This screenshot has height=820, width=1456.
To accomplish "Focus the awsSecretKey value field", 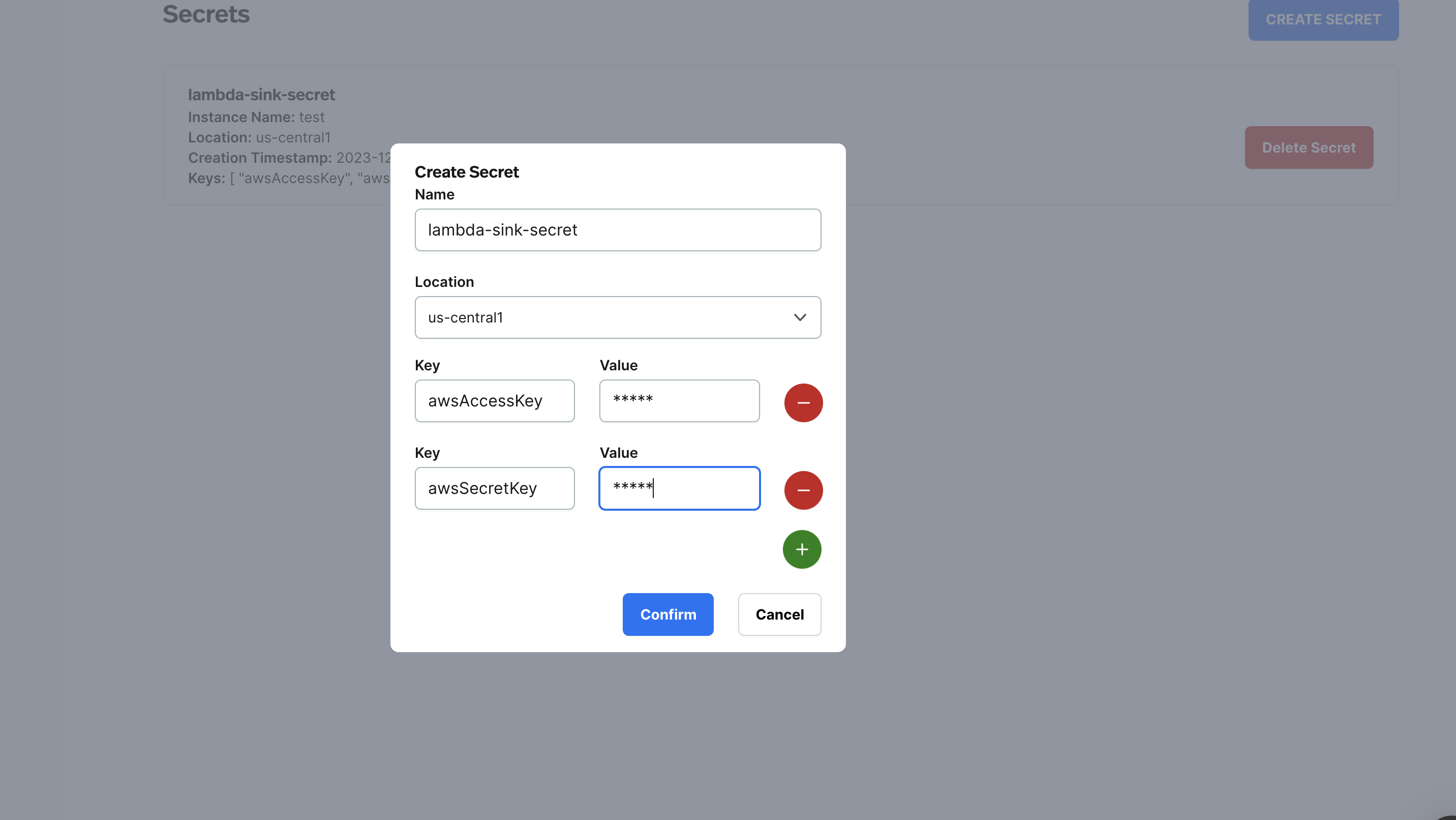I will coord(679,488).
